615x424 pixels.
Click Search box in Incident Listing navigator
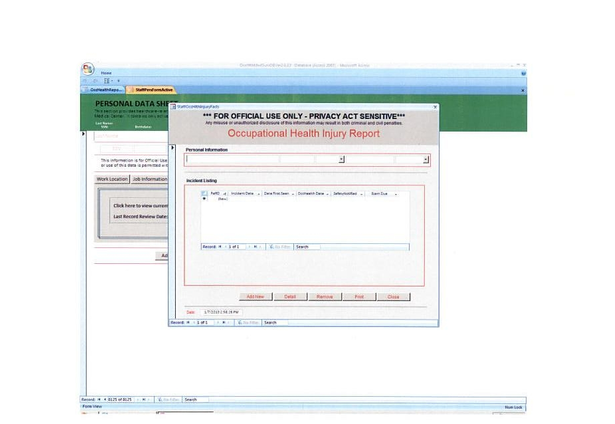click(307, 247)
